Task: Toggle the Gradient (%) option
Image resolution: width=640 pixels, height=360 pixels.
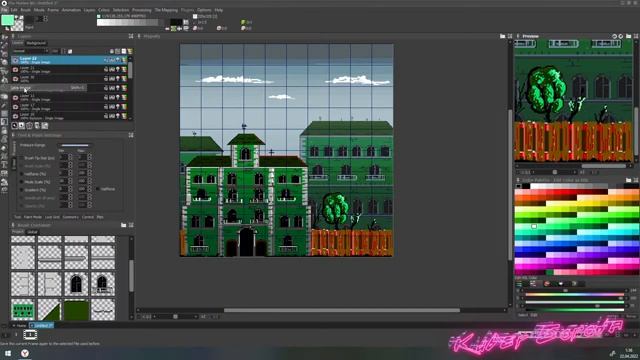Action: pos(22,190)
